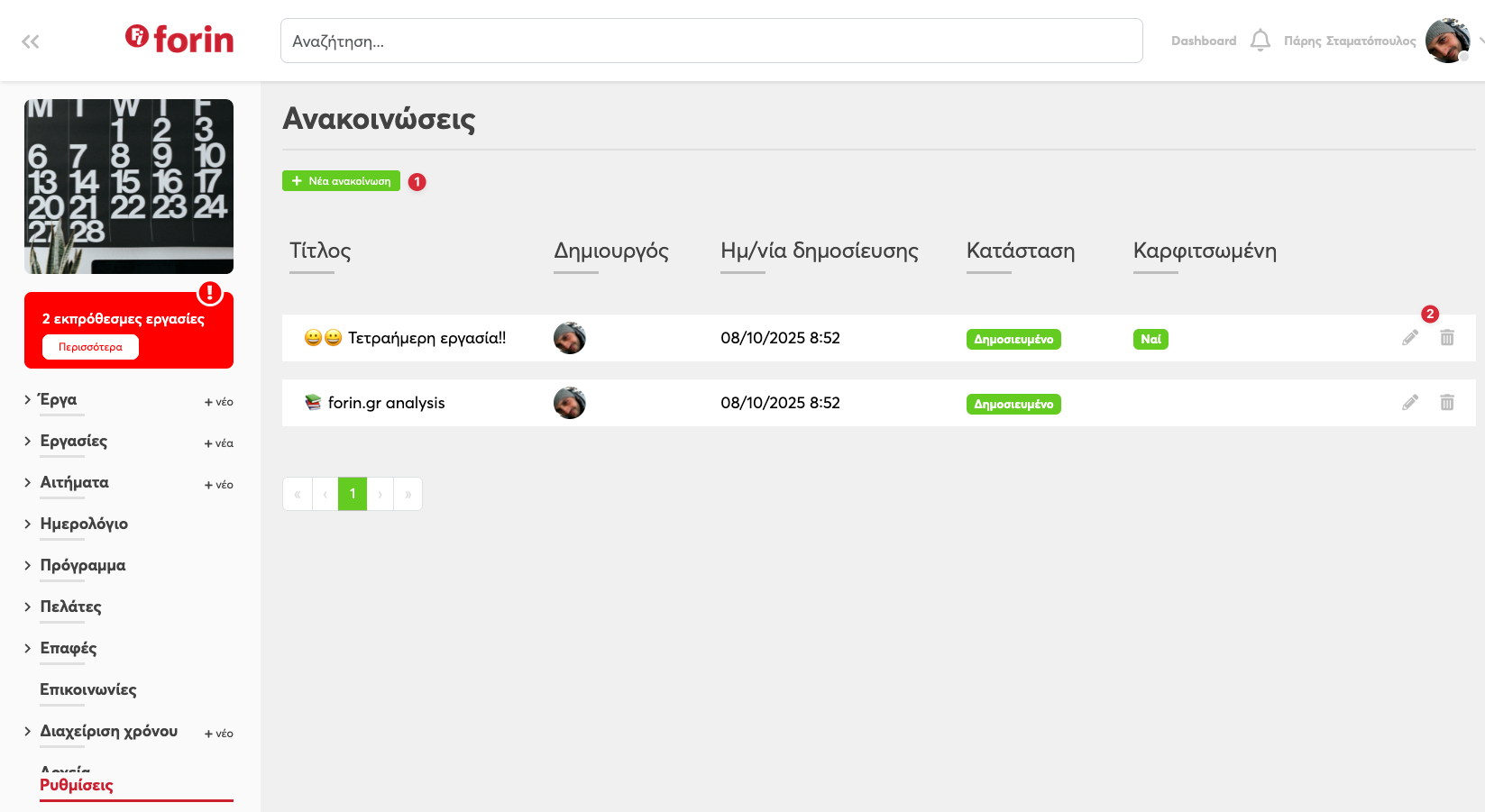Viewport: 1485px width, 812px height.
Task: Delete the forin.gr analysis announcement
Action: [x=1446, y=403]
